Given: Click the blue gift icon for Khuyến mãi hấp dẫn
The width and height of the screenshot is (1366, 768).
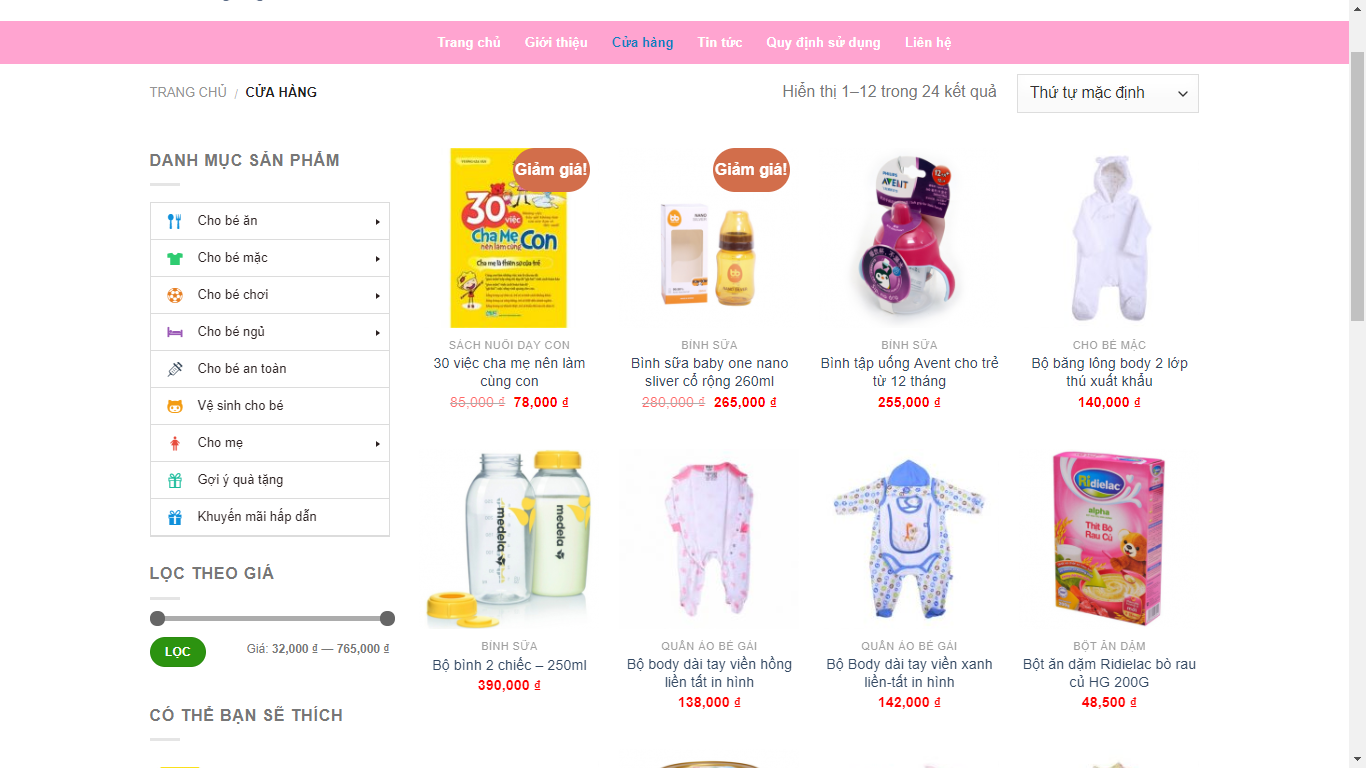Looking at the screenshot, I should (x=175, y=517).
